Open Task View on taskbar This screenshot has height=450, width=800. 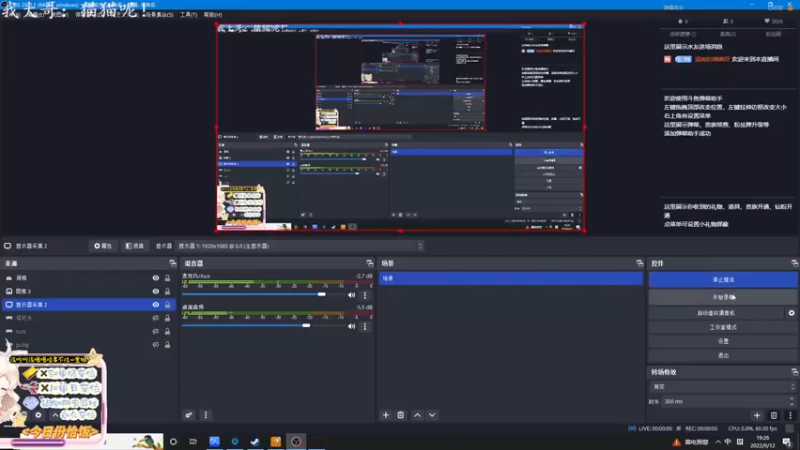pos(193,441)
